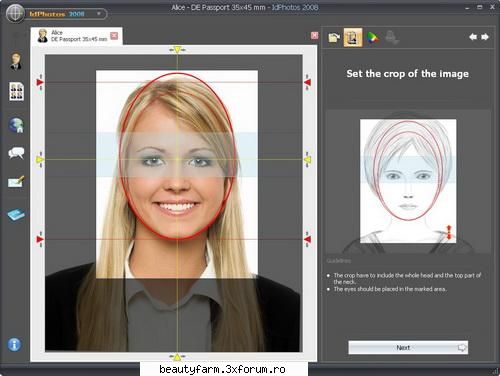The height and width of the screenshot is (376, 500).
Task: Close the Alice DE Passport tab
Action: coord(114,36)
